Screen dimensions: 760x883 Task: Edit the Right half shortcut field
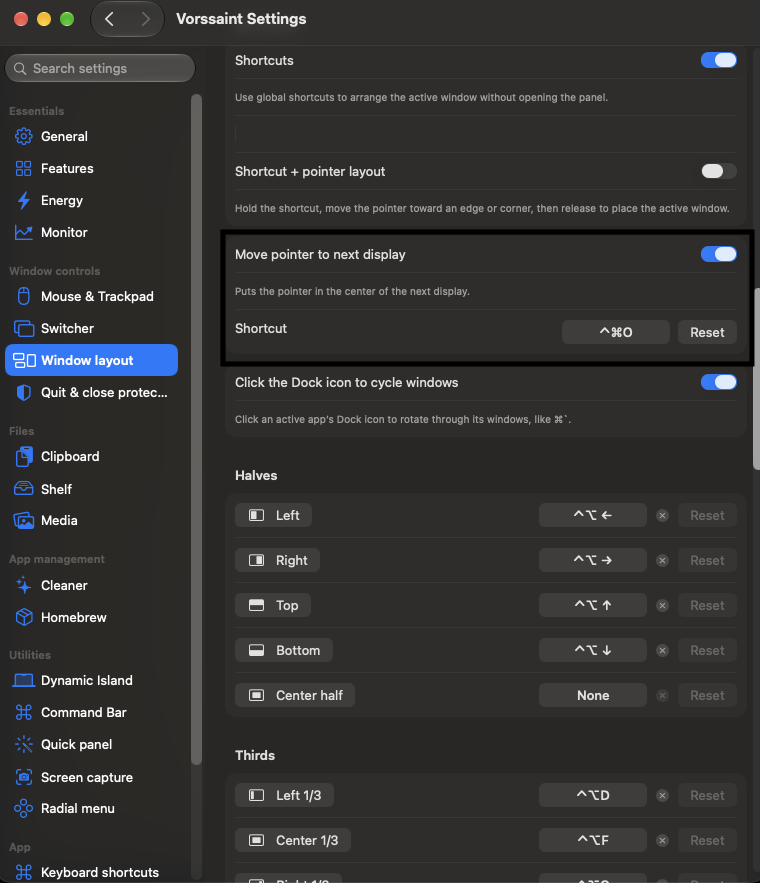[x=593, y=560]
